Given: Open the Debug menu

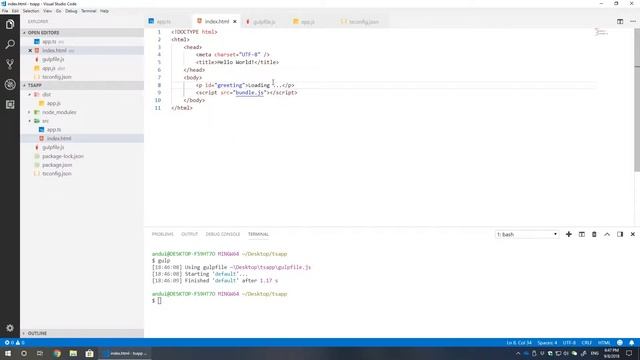Looking at the screenshot, I should pyautogui.click(x=71, y=11).
